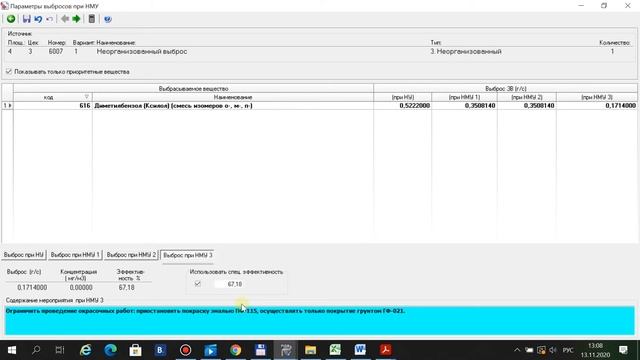Select the Выброс при НМУ 3 tab
The width and height of the screenshot is (640, 360).
point(187,255)
